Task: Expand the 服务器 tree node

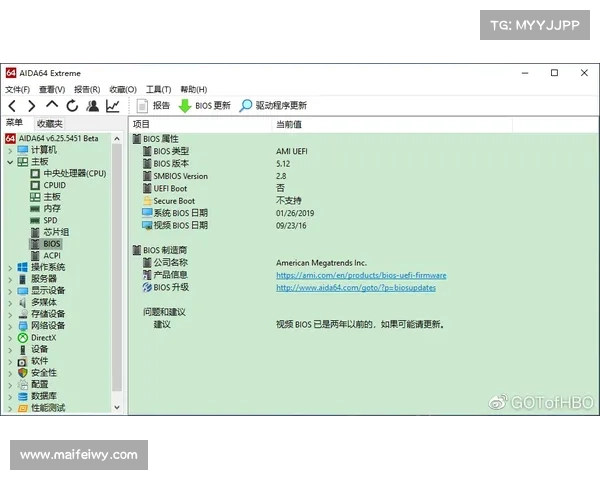Action: [10, 279]
